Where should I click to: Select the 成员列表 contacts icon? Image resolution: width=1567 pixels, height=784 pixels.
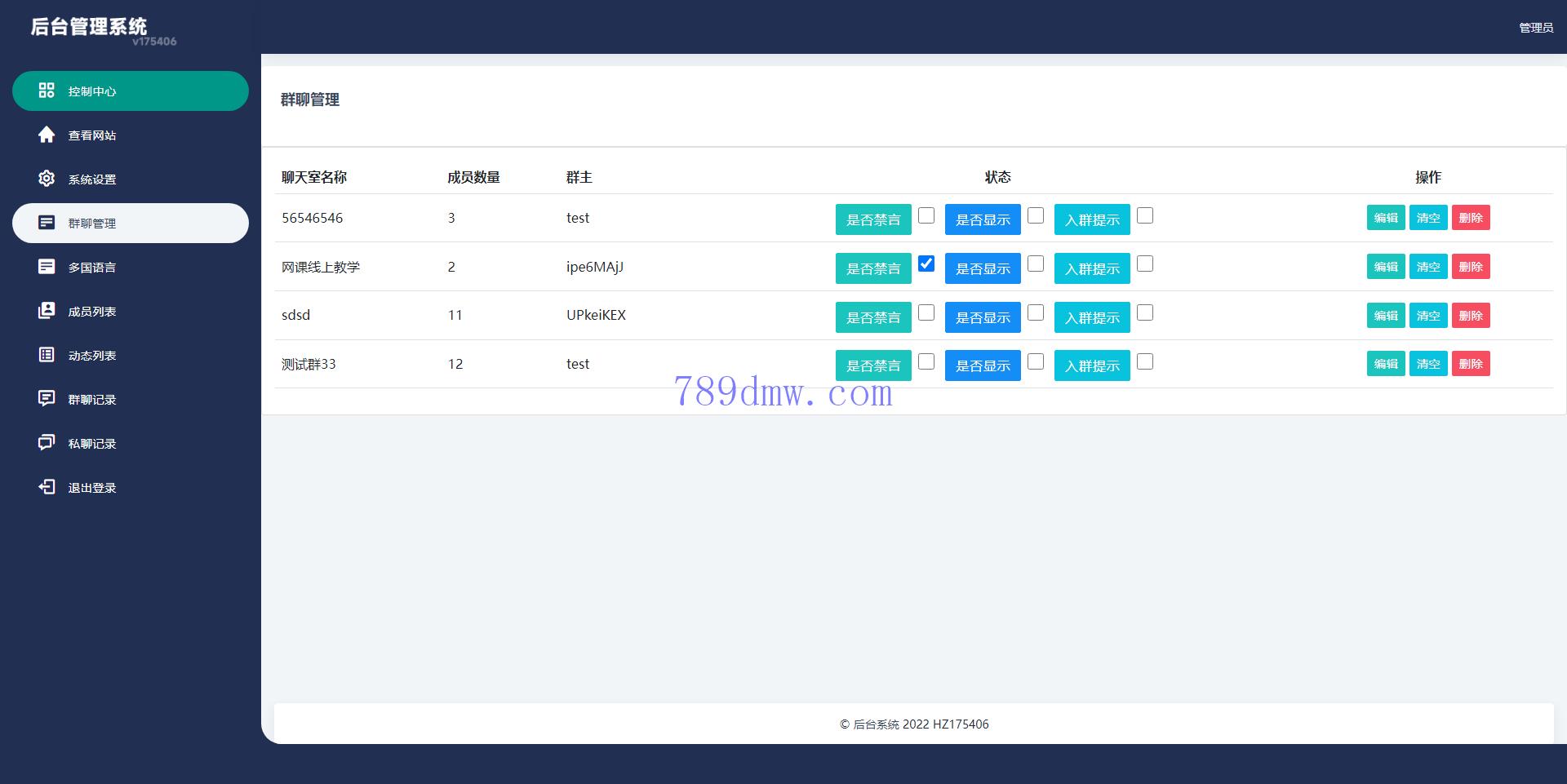(x=47, y=311)
